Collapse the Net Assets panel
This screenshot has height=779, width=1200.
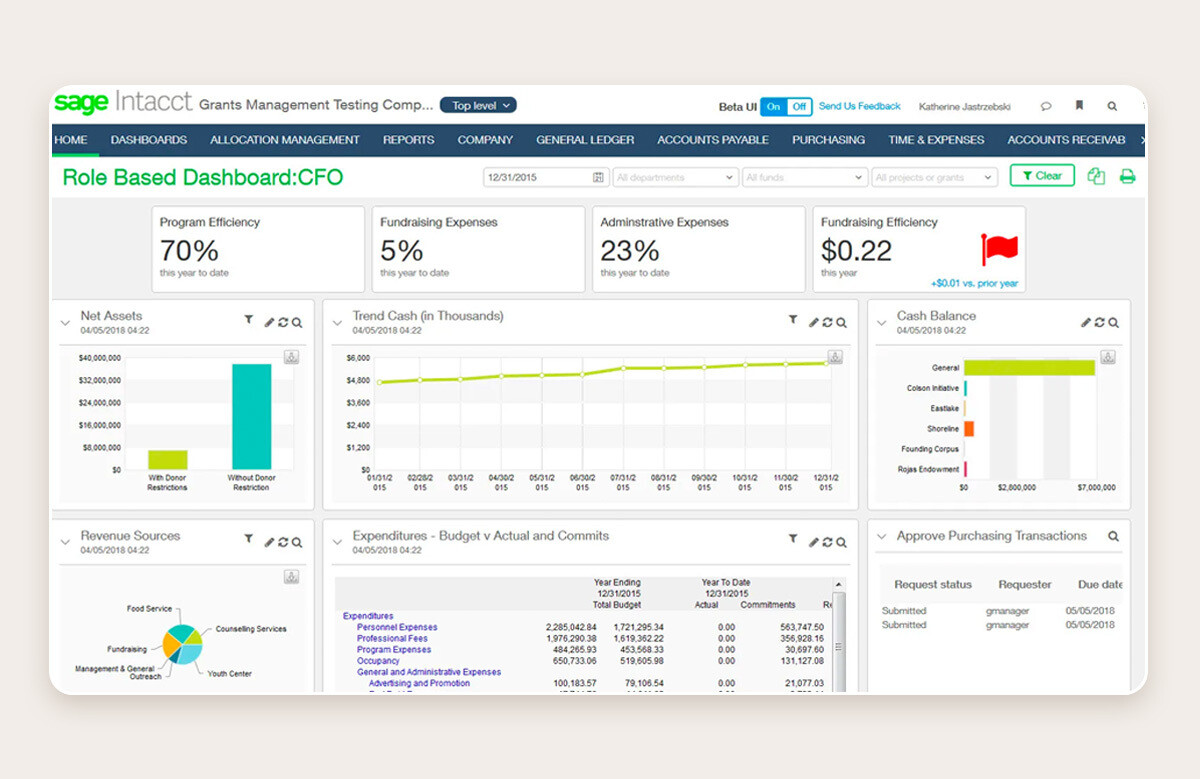(x=66, y=323)
